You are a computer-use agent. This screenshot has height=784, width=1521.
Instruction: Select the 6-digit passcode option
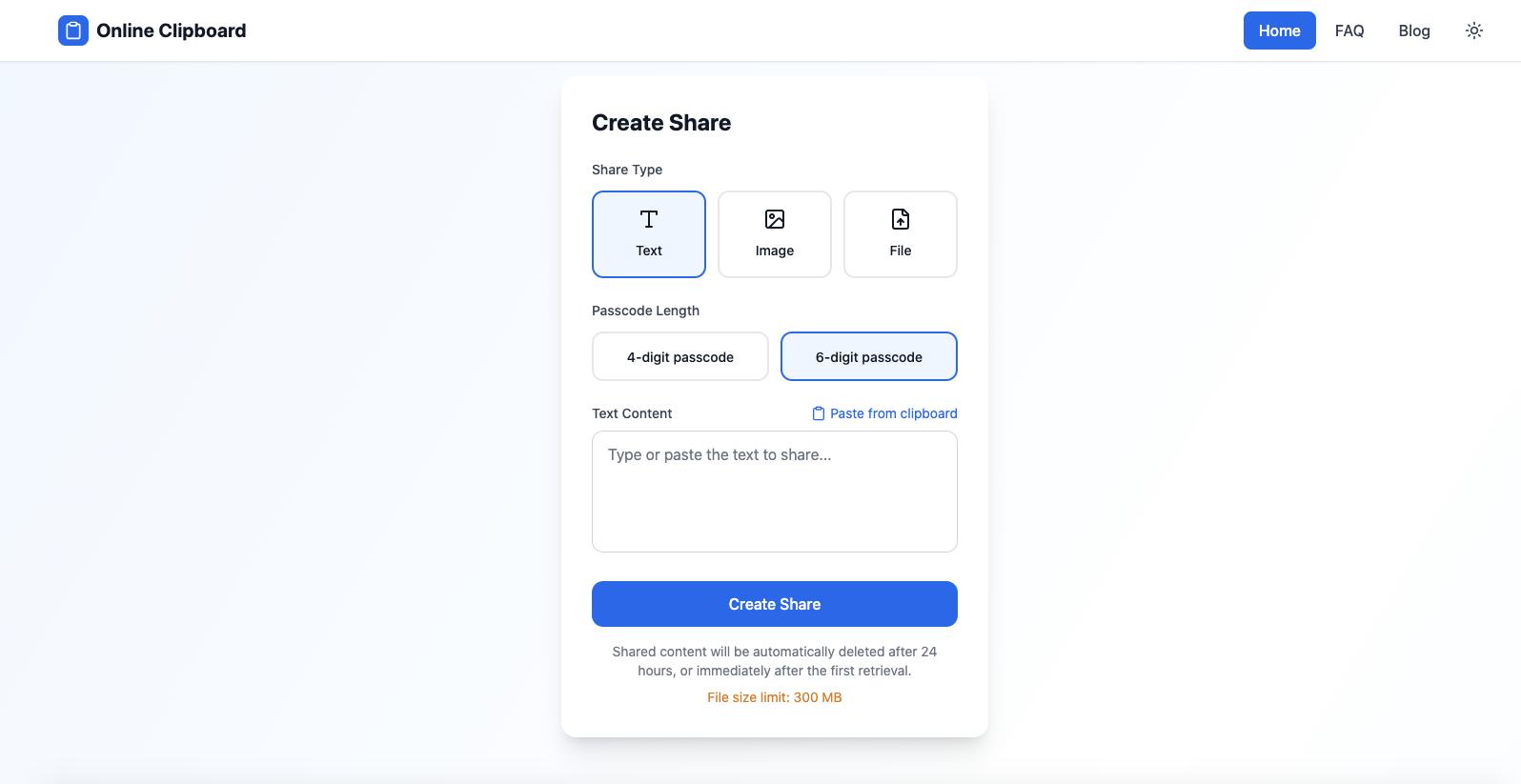pyautogui.click(x=868, y=356)
